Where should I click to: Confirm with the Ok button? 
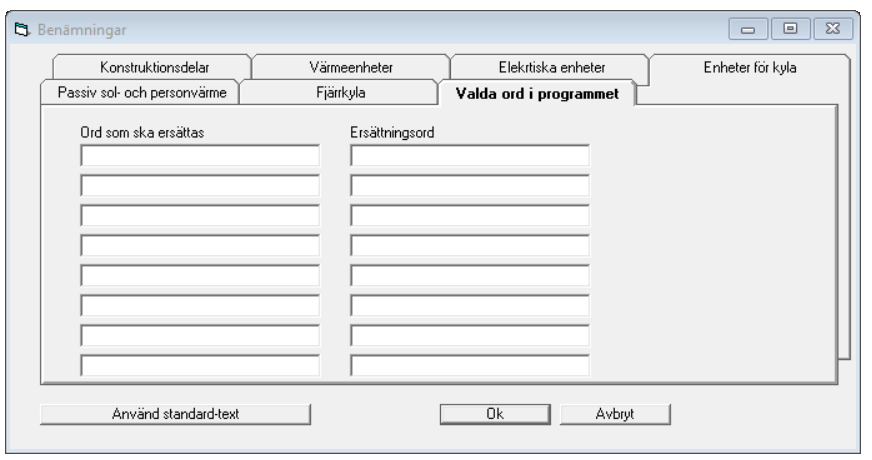(495, 414)
